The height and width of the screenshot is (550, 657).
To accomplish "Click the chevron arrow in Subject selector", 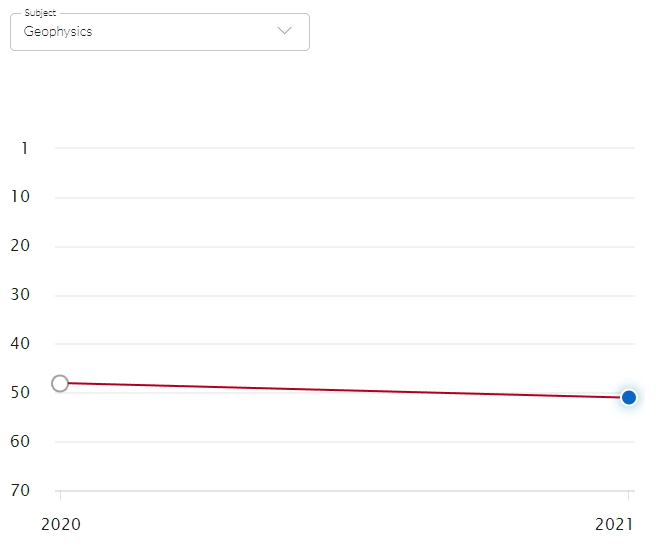I will point(285,31).
